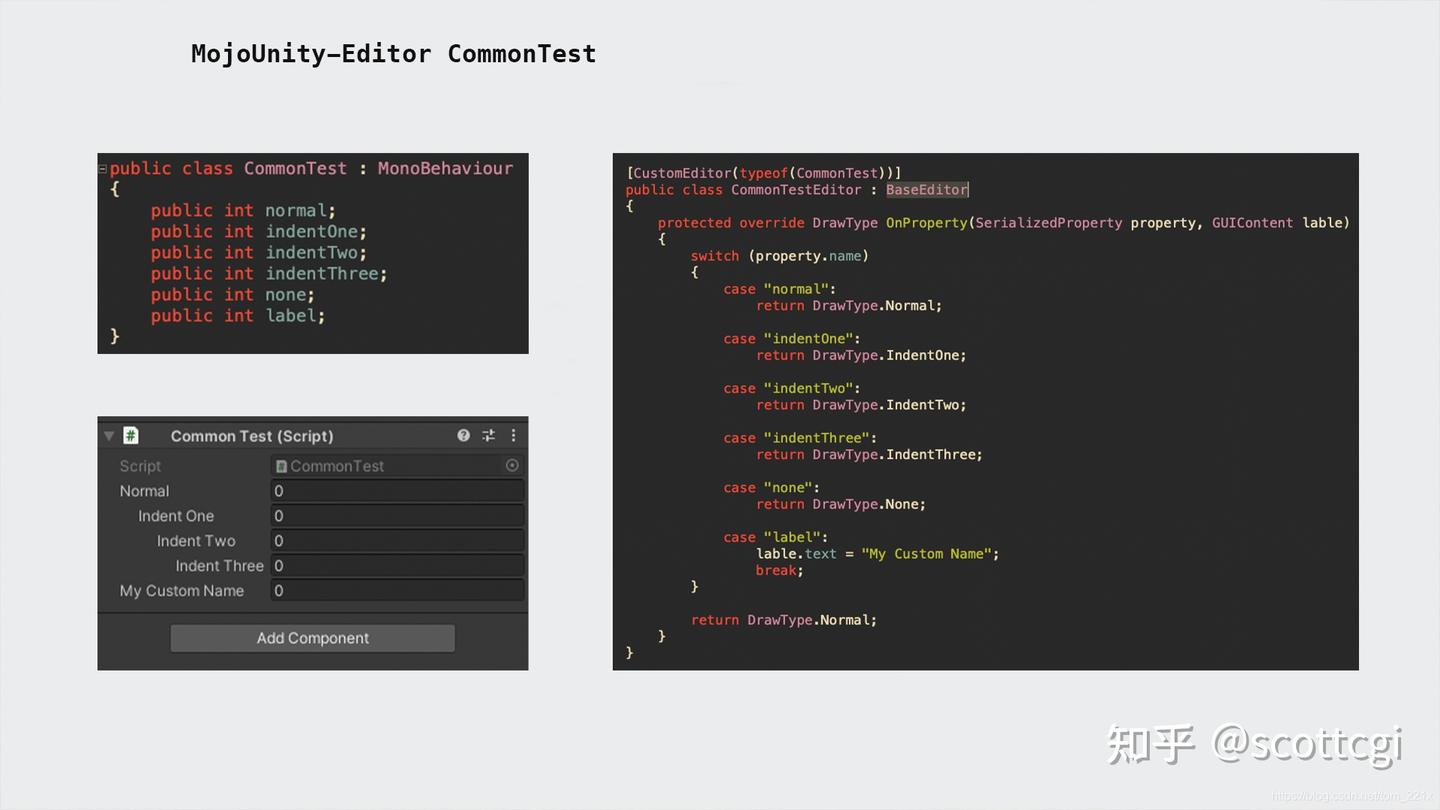1440x810 pixels.
Task: Click the line "public int label;"
Action: [238, 316]
